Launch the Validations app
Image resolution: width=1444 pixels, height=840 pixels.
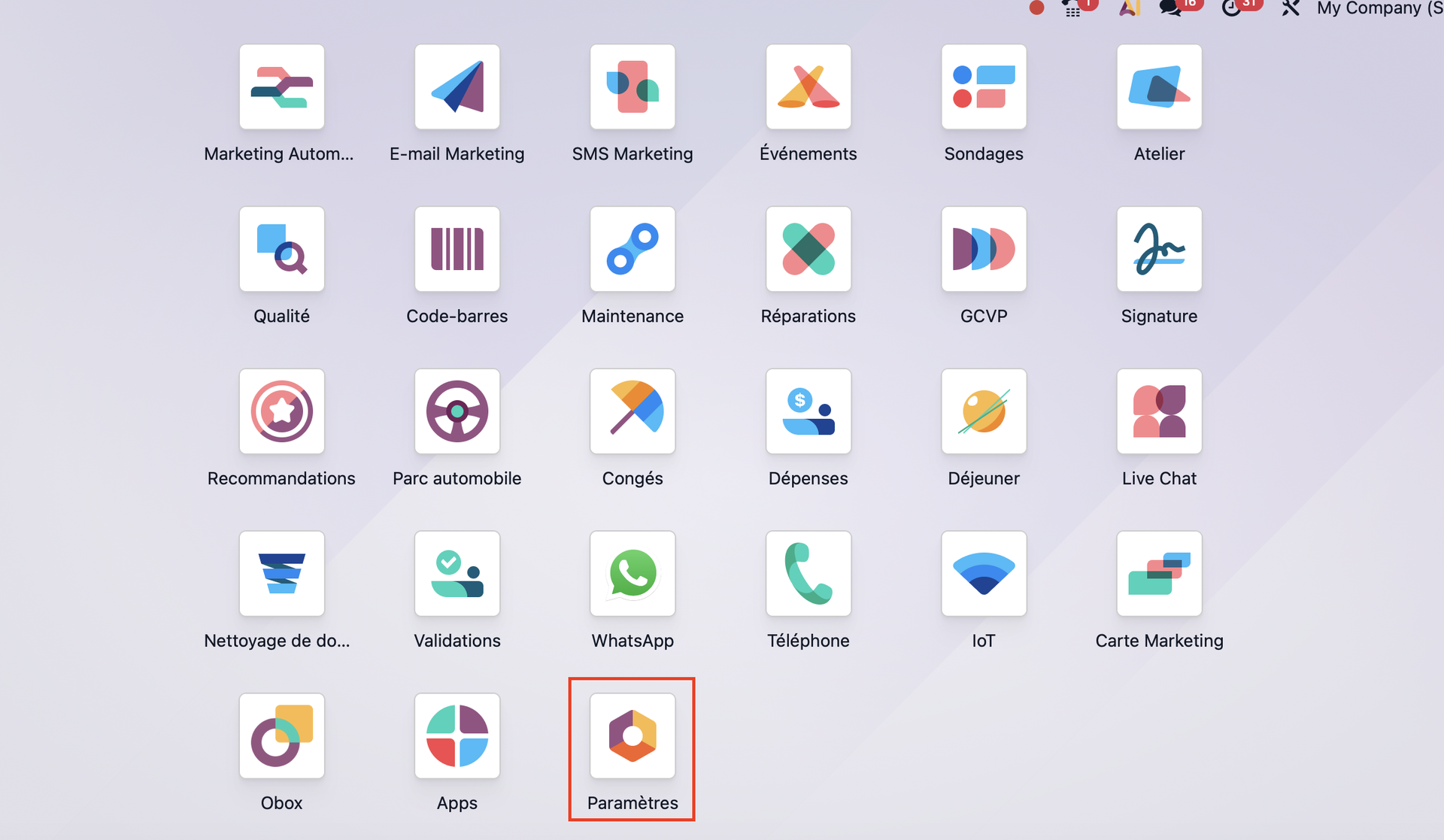[x=457, y=574]
